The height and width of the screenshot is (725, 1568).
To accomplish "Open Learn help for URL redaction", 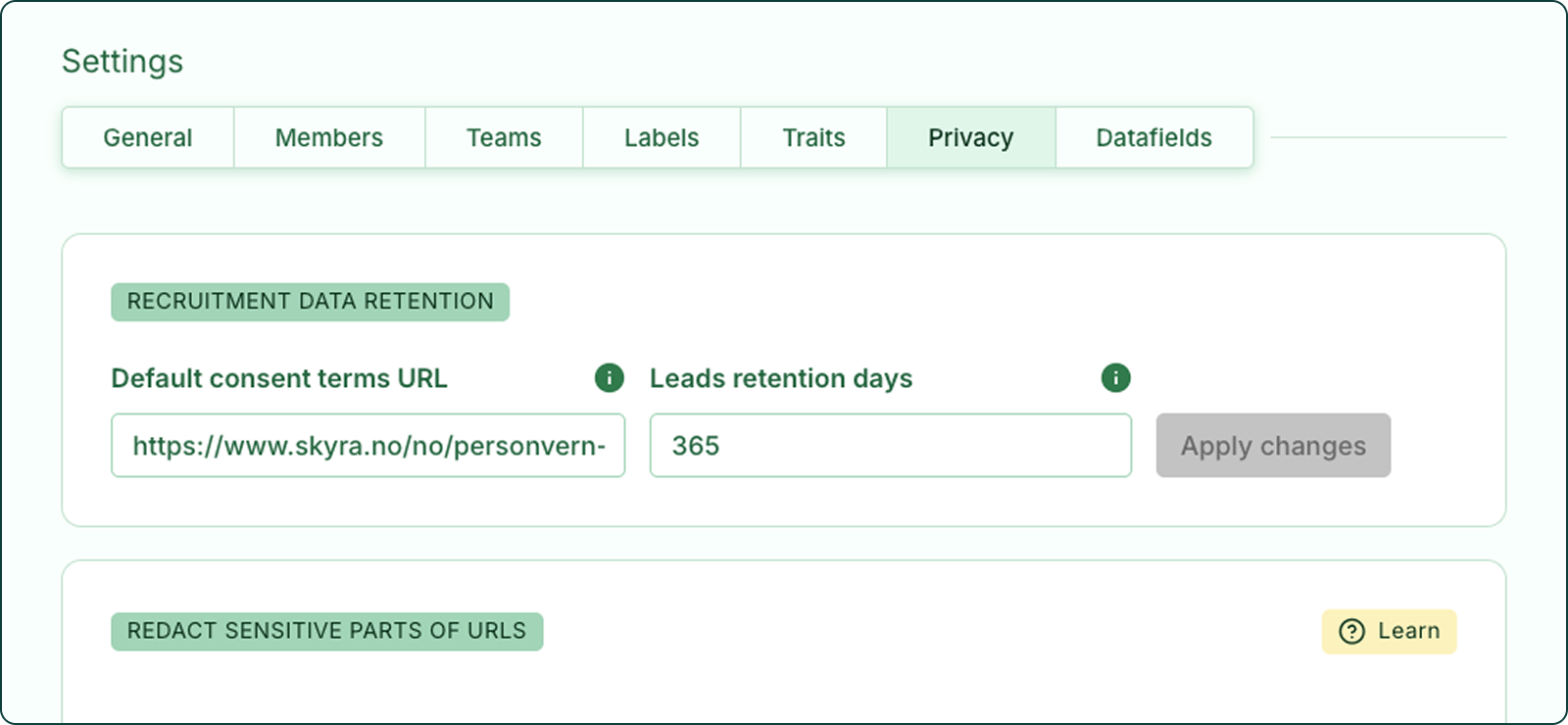I will point(1389,632).
